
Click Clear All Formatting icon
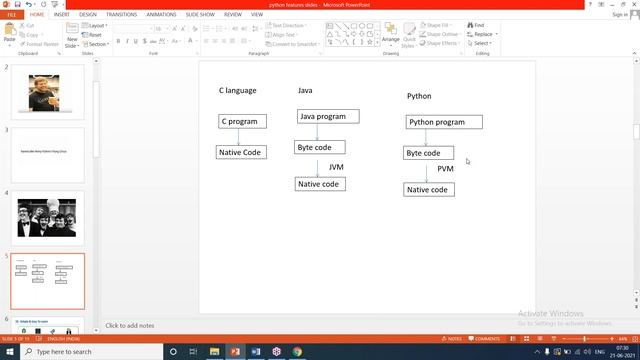point(195,29)
